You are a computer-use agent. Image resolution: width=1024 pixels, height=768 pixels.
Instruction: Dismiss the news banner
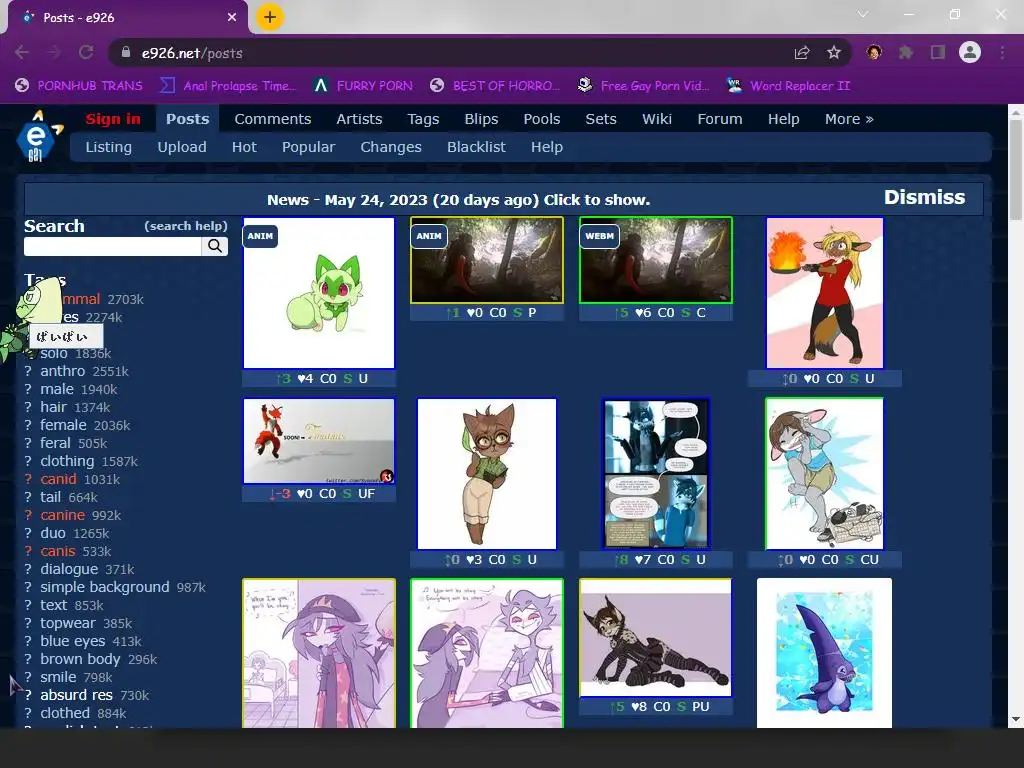point(924,197)
